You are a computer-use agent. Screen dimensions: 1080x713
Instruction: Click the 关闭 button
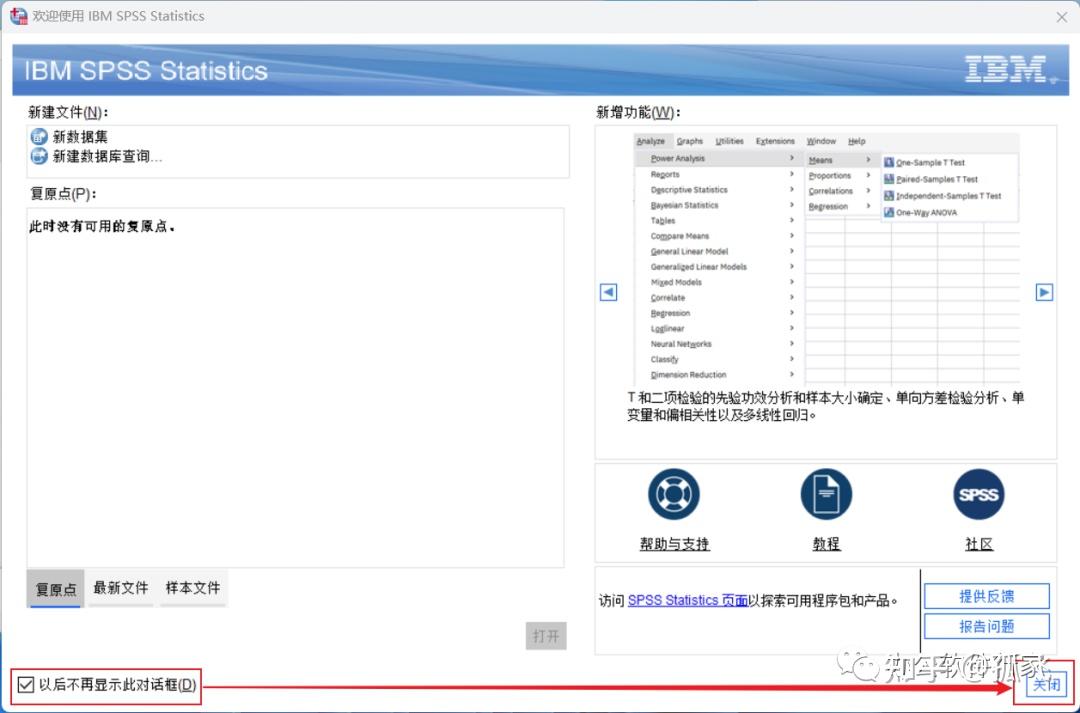point(1047,684)
